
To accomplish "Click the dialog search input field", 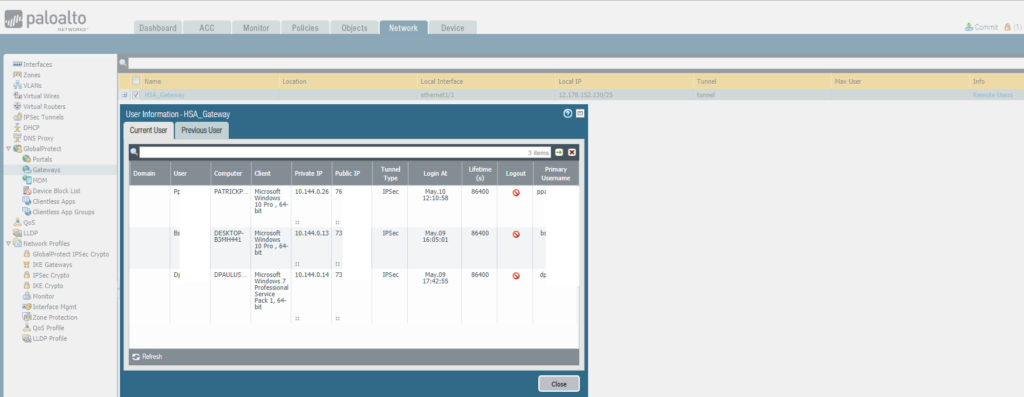I will pyautogui.click(x=345, y=152).
